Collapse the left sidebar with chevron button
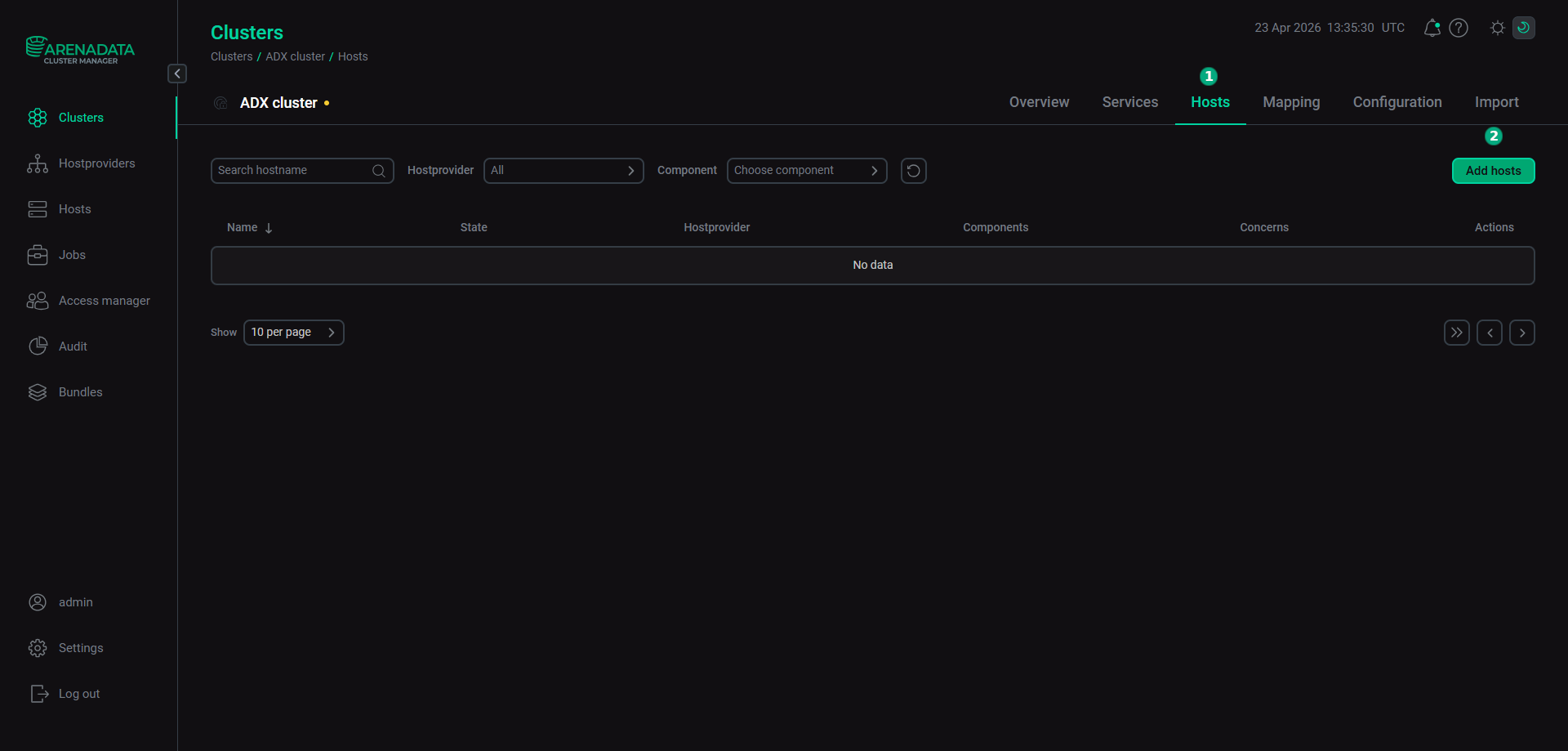1568x751 pixels. (x=177, y=74)
